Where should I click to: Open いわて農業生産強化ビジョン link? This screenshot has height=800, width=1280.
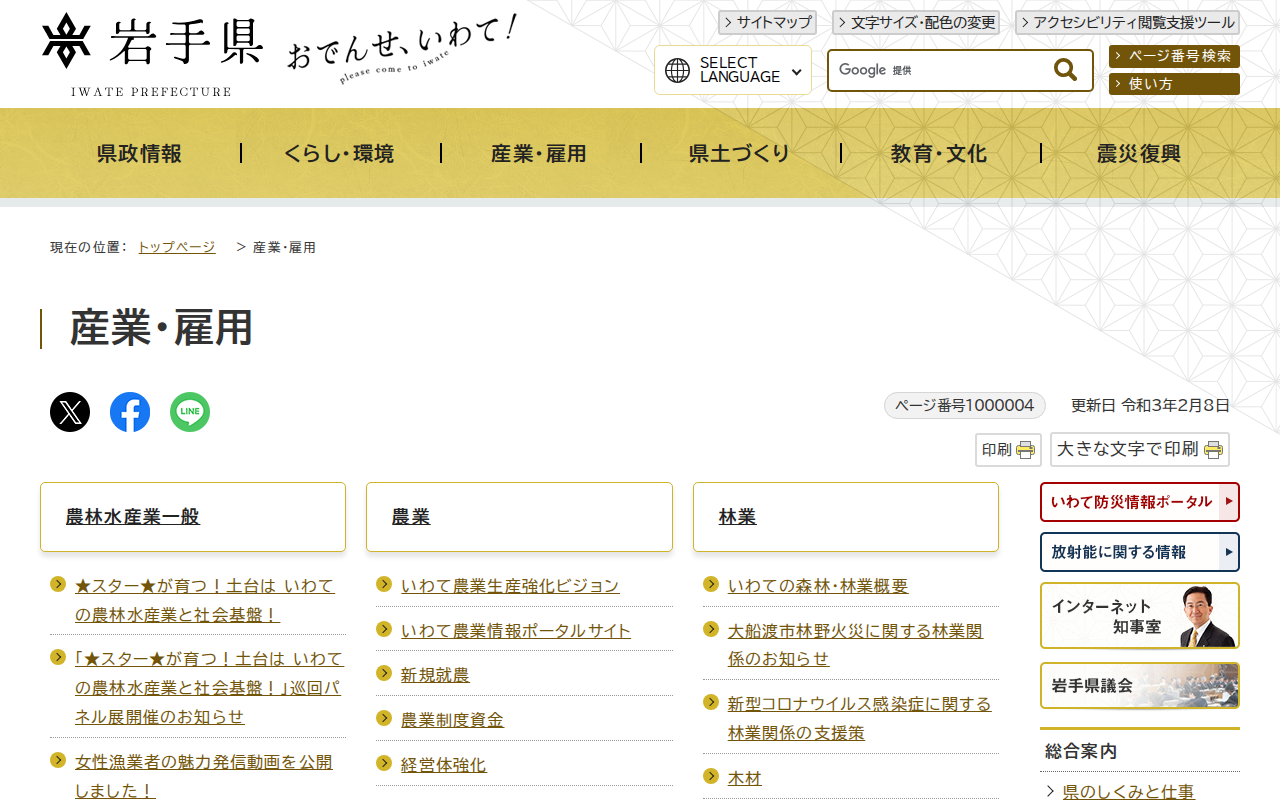click(510, 586)
